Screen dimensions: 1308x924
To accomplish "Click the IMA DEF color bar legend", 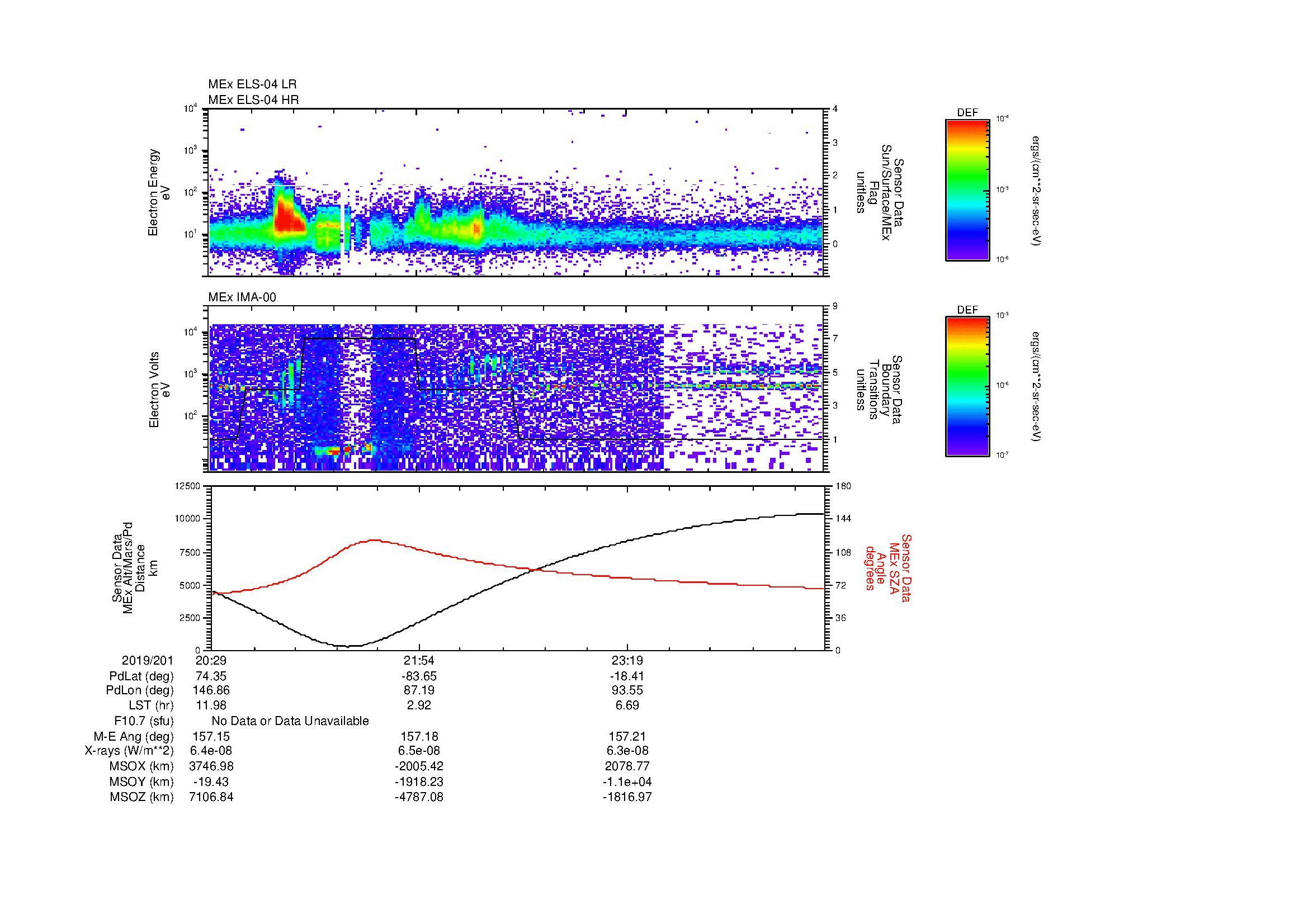I will click(967, 387).
